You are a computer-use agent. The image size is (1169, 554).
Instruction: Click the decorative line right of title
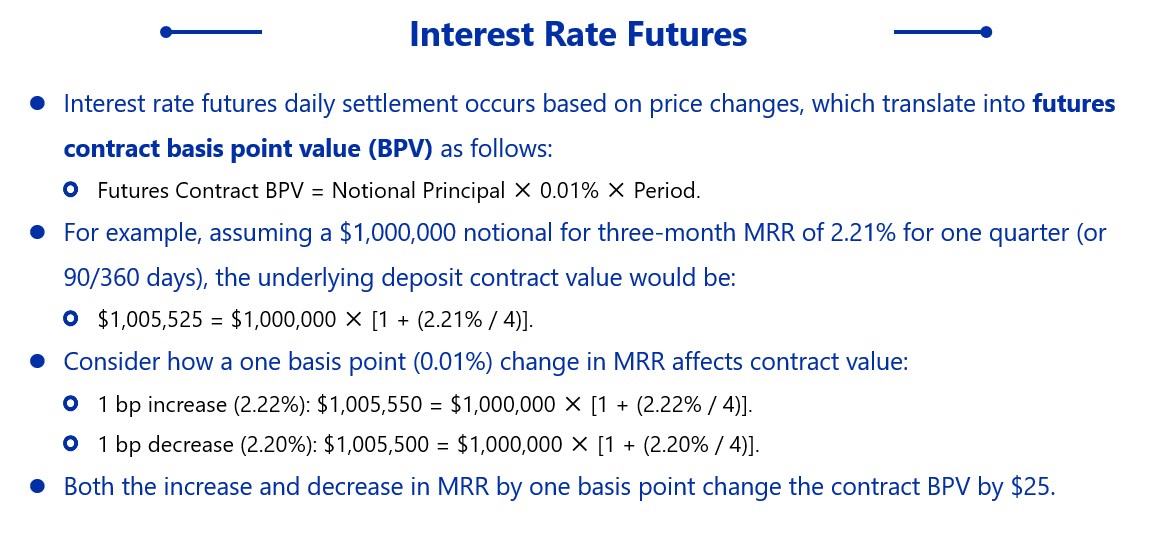click(x=942, y=32)
